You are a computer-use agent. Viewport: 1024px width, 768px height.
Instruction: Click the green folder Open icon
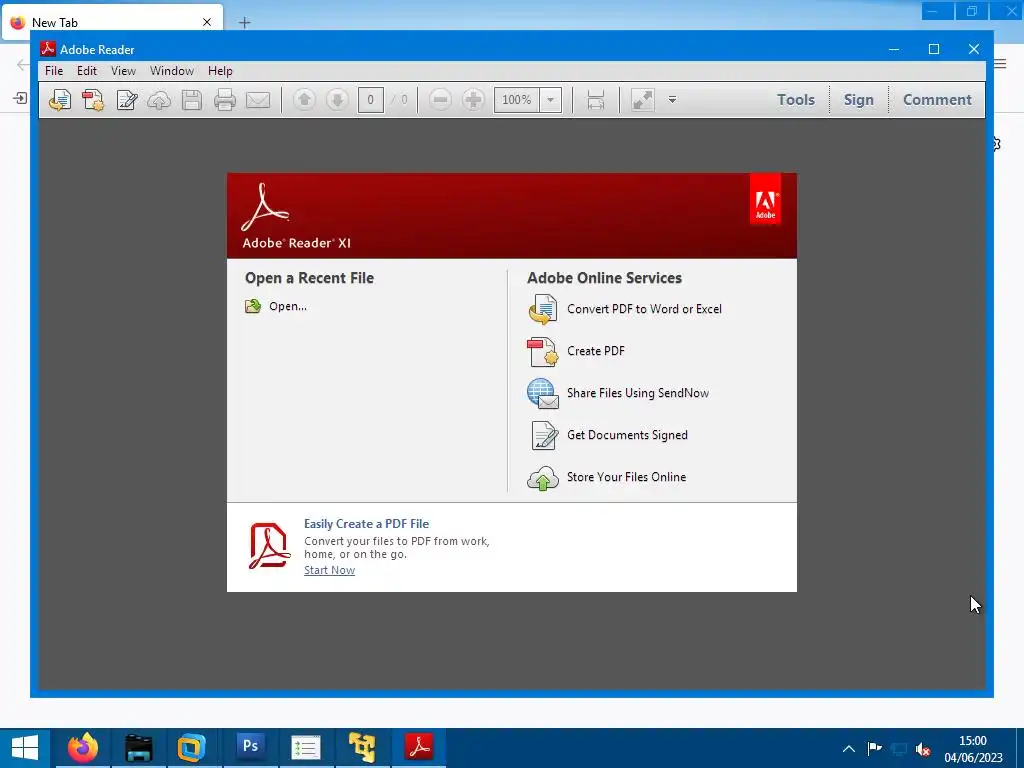pyautogui.click(x=253, y=306)
